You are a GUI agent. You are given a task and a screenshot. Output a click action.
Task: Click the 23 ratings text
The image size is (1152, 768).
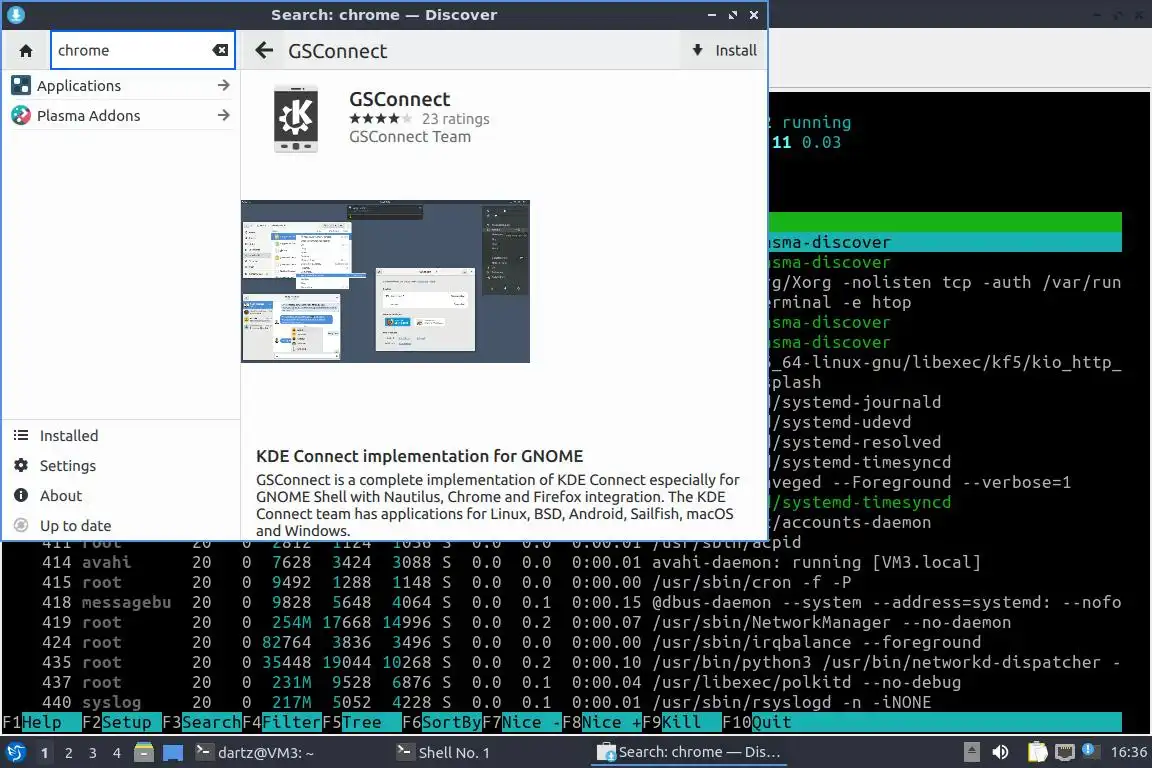(456, 118)
